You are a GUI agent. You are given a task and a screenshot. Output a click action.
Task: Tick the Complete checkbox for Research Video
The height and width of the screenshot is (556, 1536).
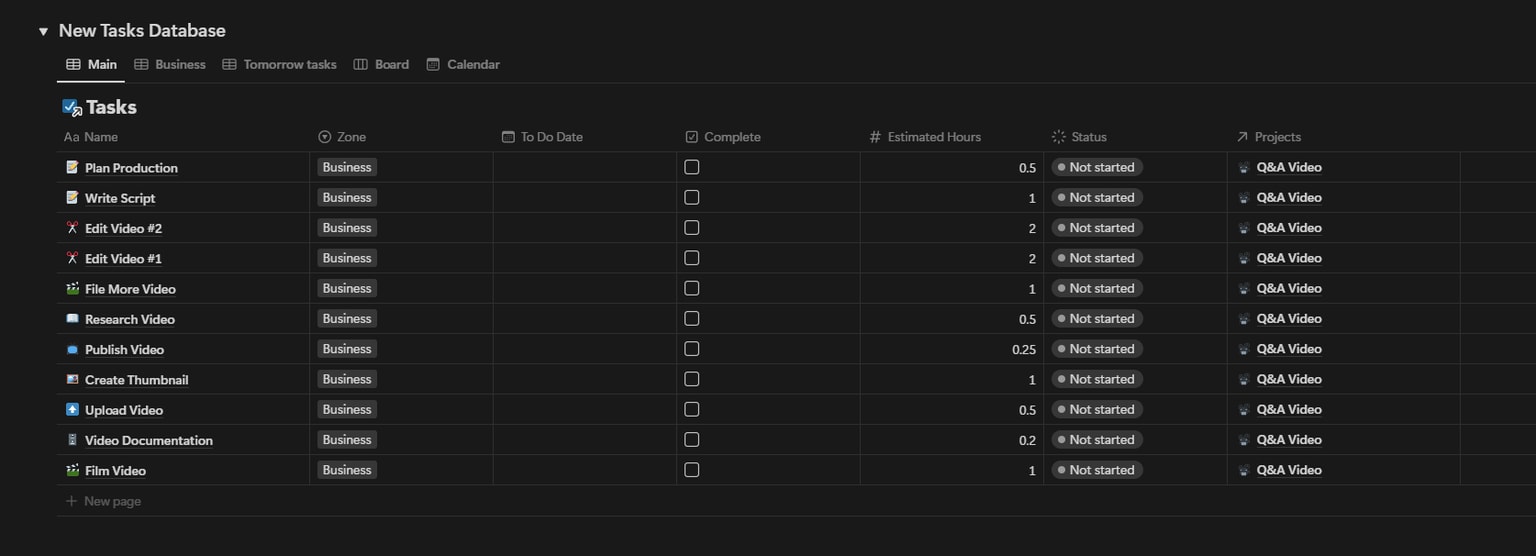[x=692, y=318]
